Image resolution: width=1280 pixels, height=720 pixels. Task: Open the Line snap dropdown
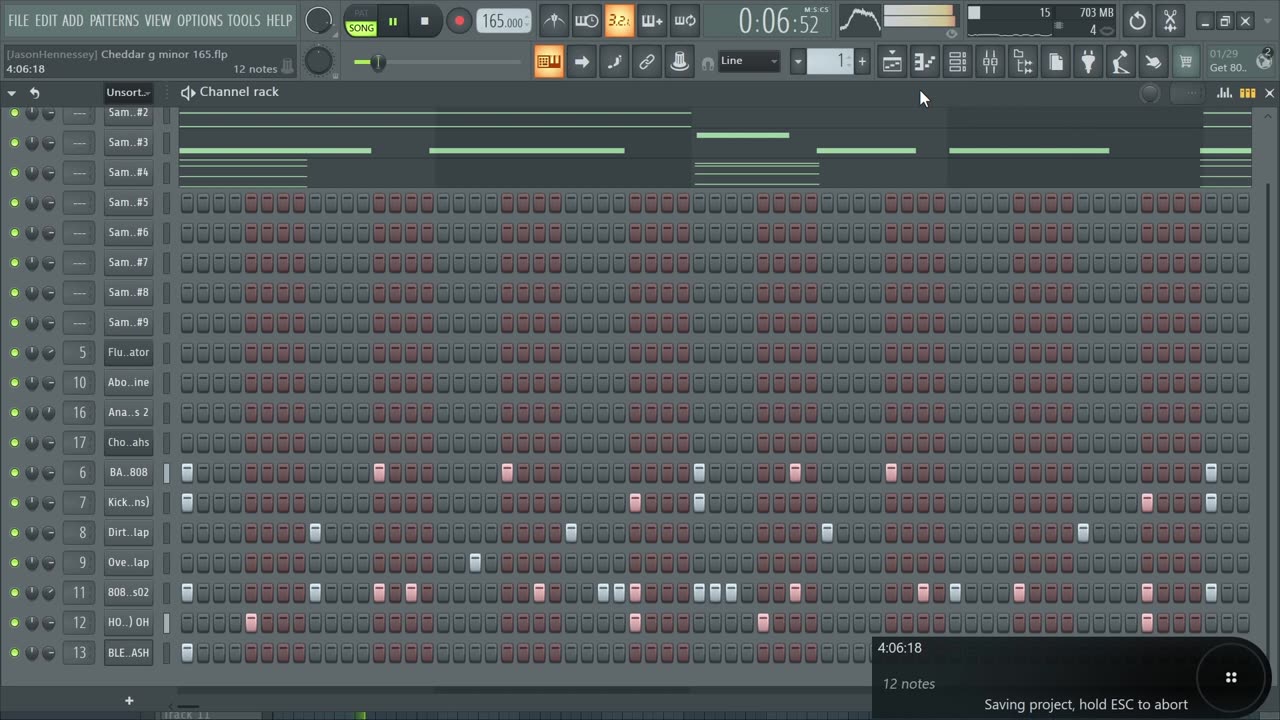point(749,61)
